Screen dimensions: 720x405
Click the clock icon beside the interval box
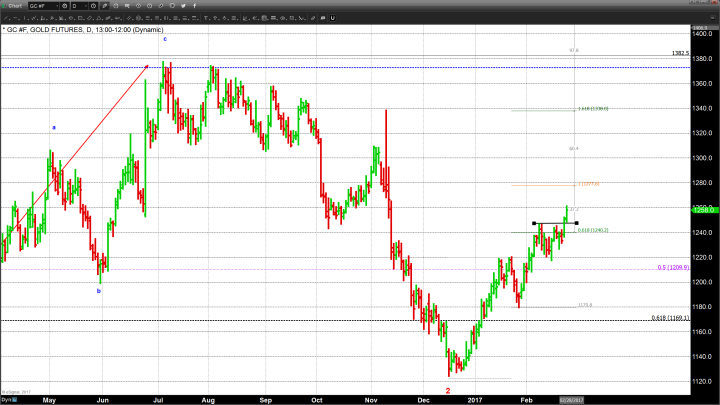tap(93, 6)
